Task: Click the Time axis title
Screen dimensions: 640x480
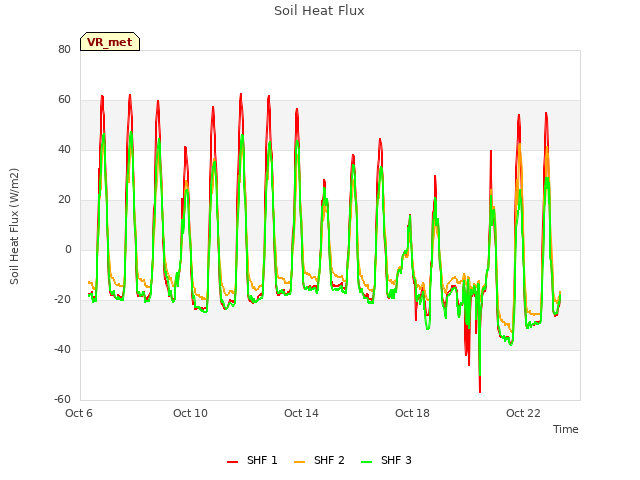Action: click(566, 429)
